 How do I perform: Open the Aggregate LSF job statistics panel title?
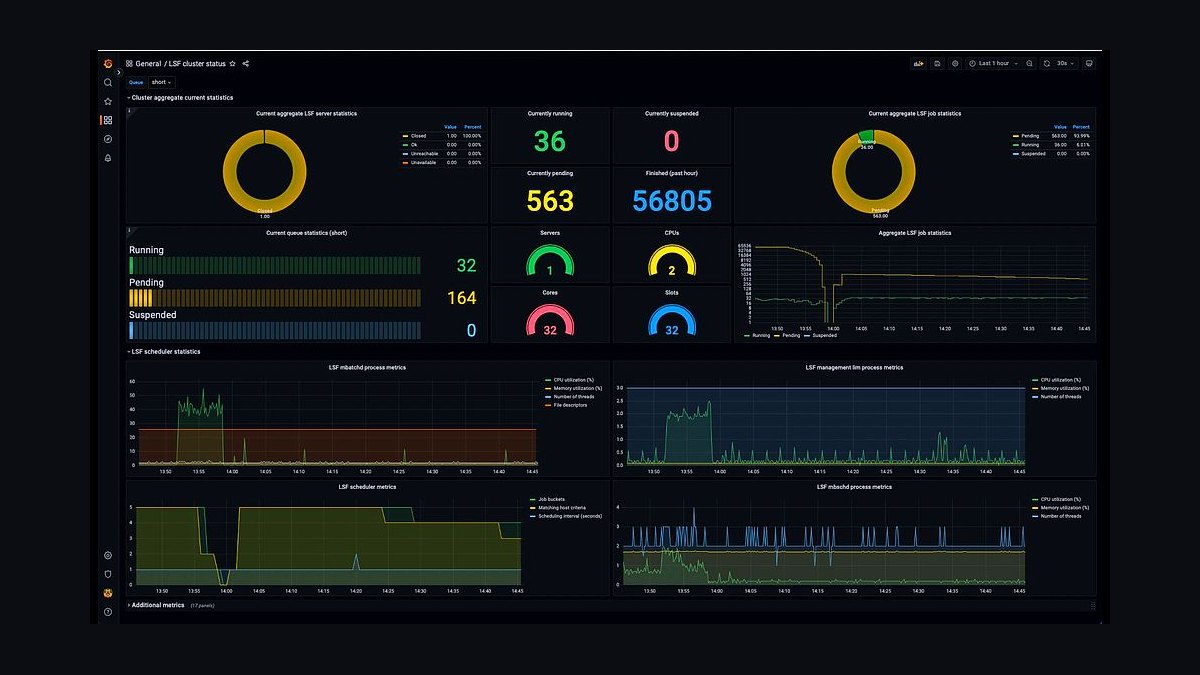tap(914, 233)
